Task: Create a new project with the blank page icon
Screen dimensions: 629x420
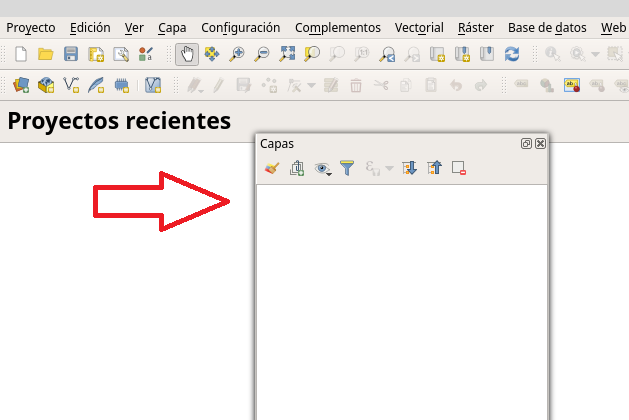Action: click(19, 55)
